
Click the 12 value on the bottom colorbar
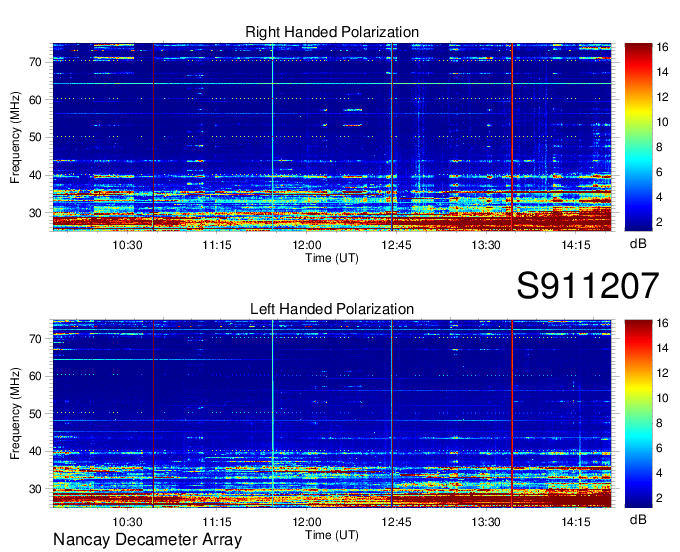click(x=662, y=373)
